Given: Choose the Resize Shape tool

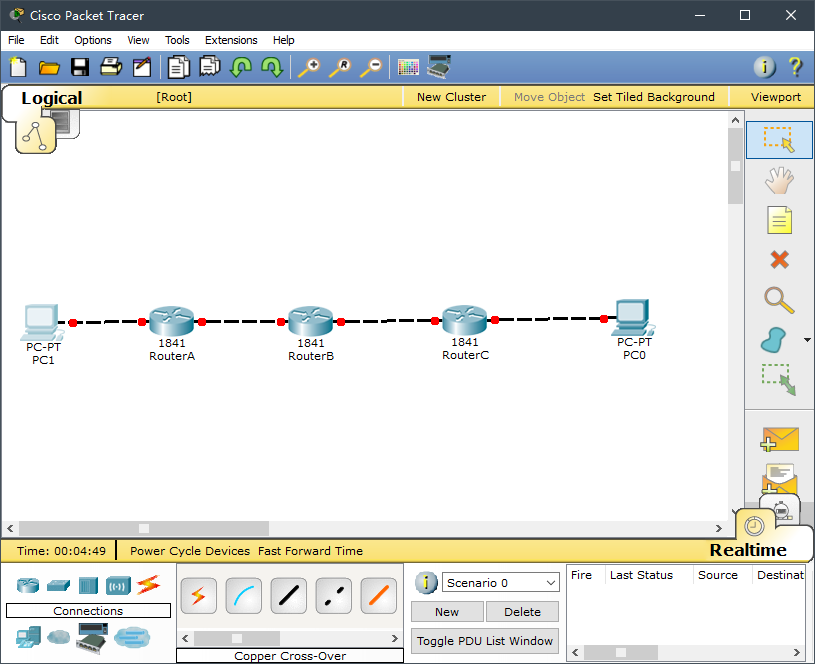Looking at the screenshot, I should point(779,380).
